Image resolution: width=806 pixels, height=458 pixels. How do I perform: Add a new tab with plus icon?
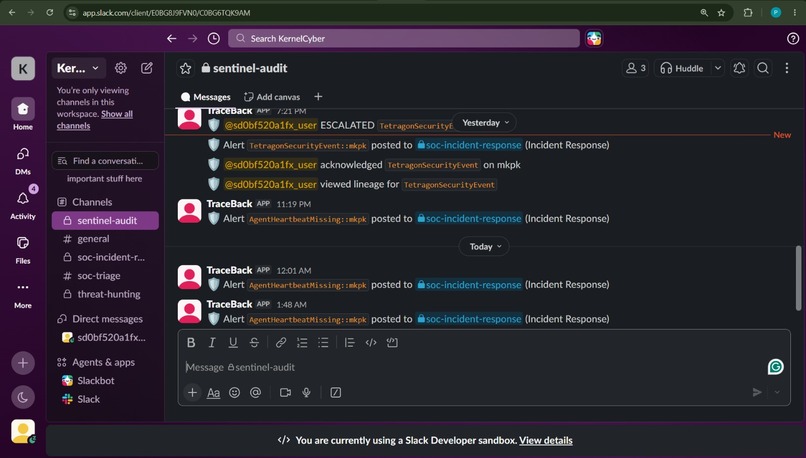[318, 97]
